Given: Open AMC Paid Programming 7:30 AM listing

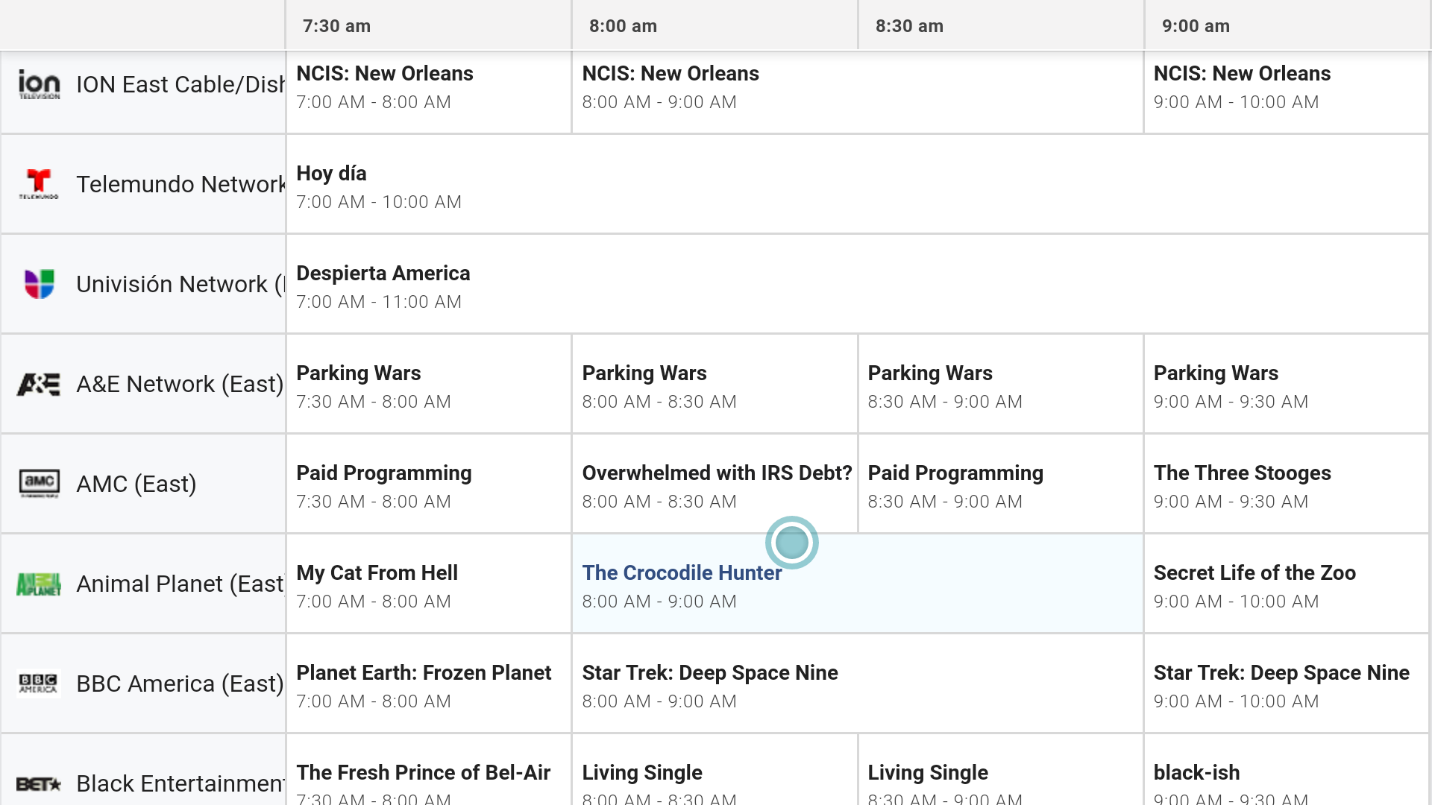Looking at the screenshot, I should (428, 484).
